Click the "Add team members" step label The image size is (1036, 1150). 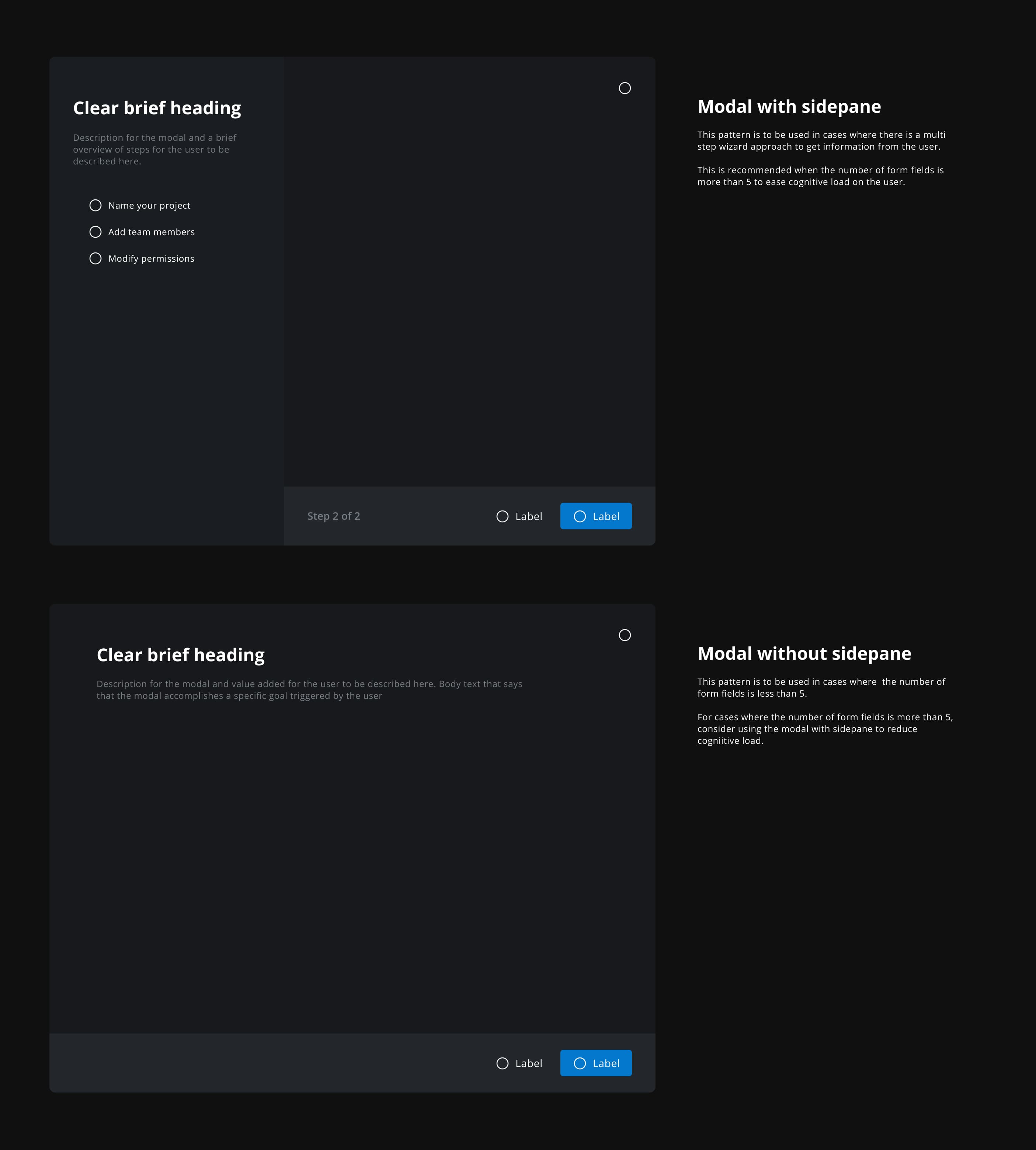click(x=152, y=231)
